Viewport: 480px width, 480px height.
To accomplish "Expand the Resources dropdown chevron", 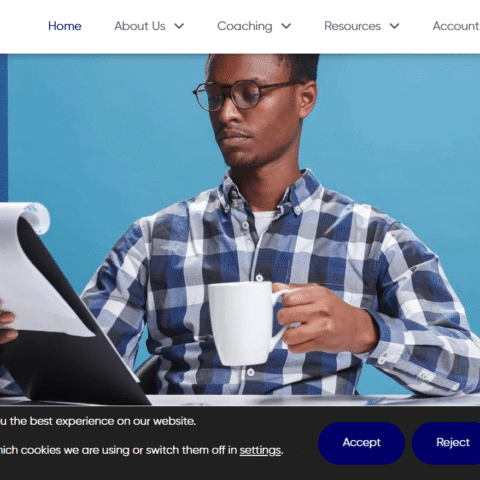I will point(394,26).
